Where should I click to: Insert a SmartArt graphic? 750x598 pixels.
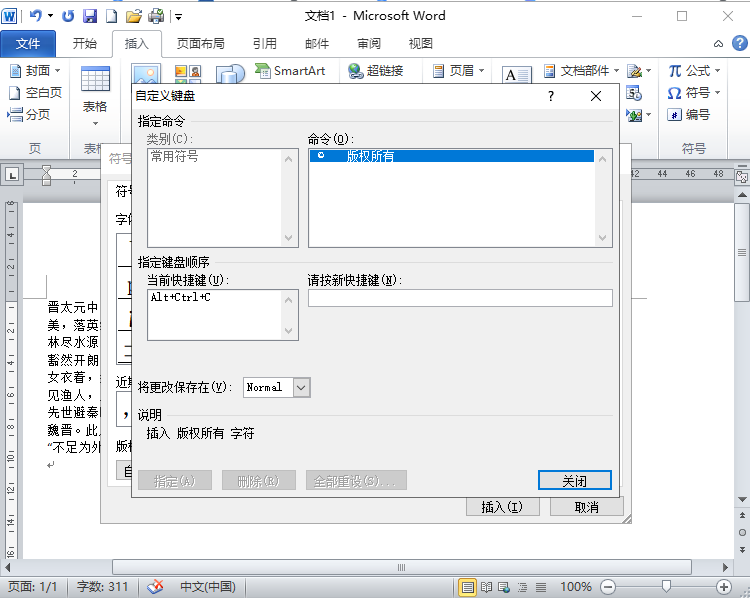coord(290,71)
